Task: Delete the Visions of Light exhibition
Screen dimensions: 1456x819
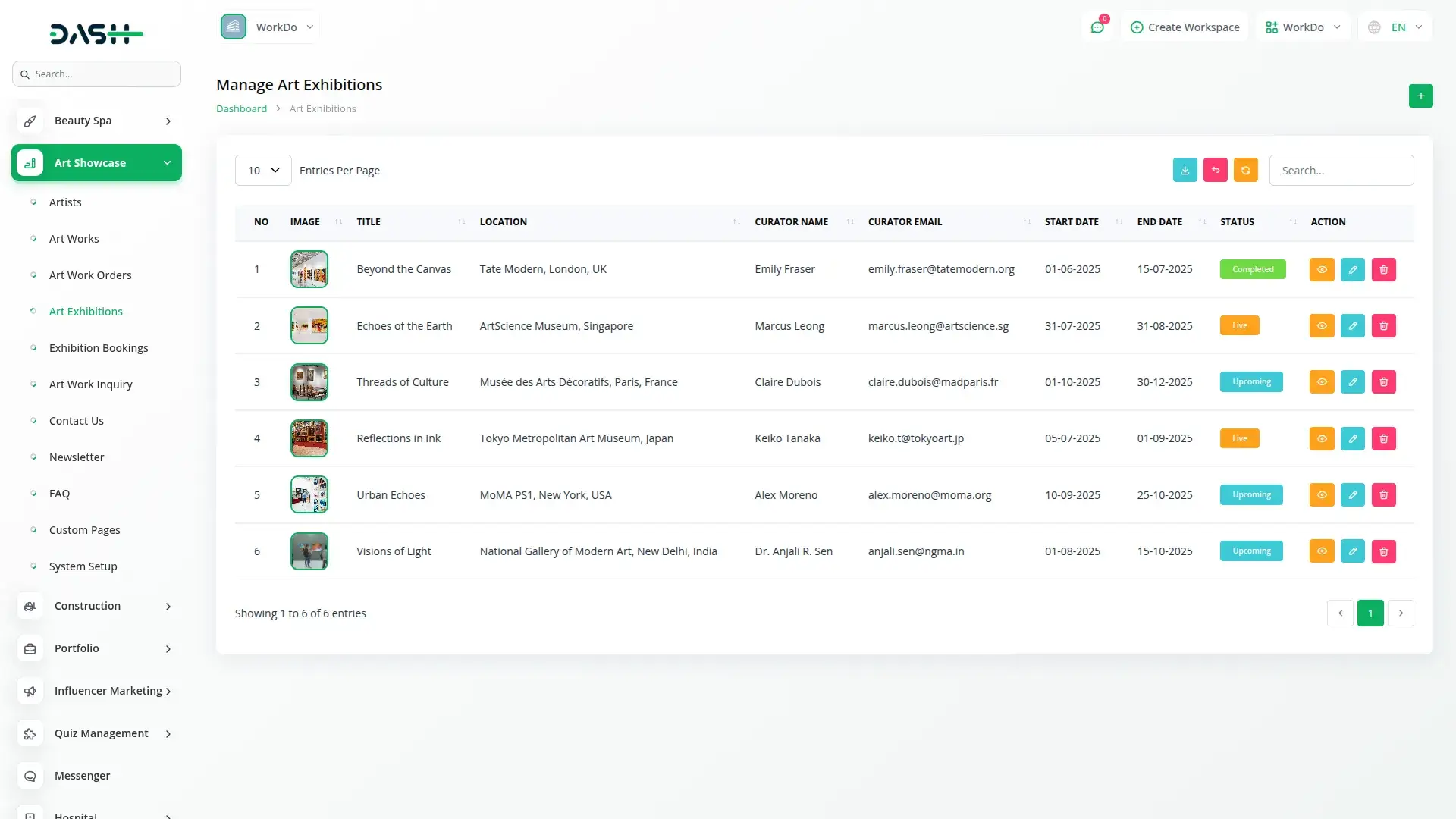Action: click(1383, 551)
